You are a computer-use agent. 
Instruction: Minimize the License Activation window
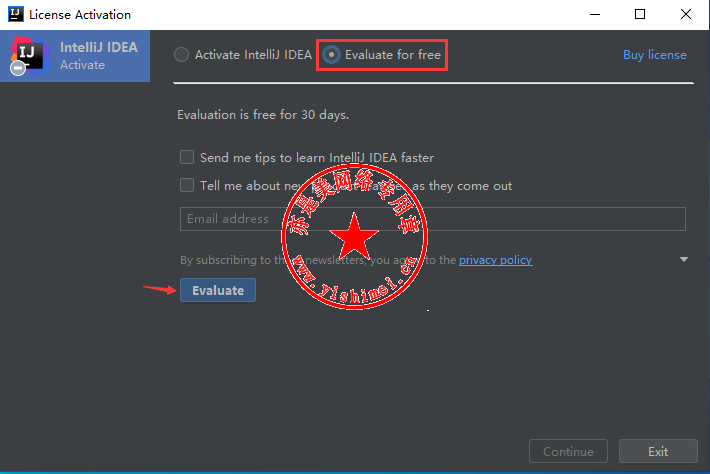(x=595, y=14)
